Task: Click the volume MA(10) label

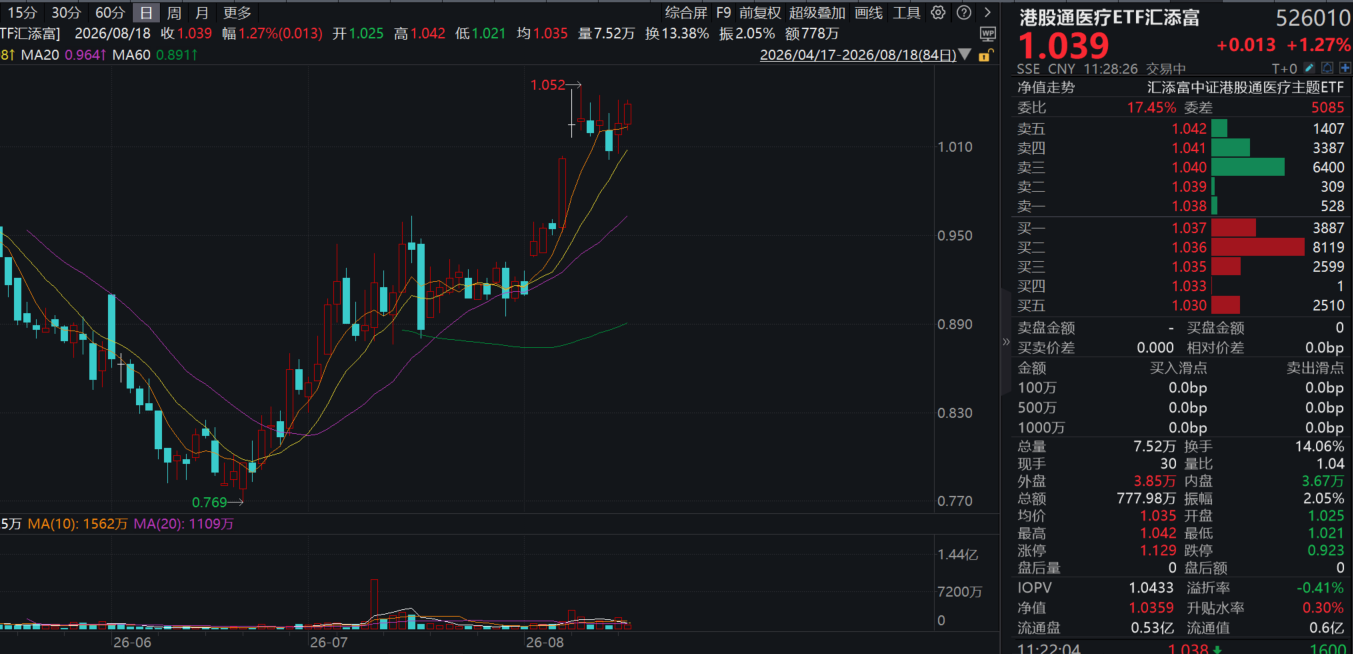Action: pos(78,523)
